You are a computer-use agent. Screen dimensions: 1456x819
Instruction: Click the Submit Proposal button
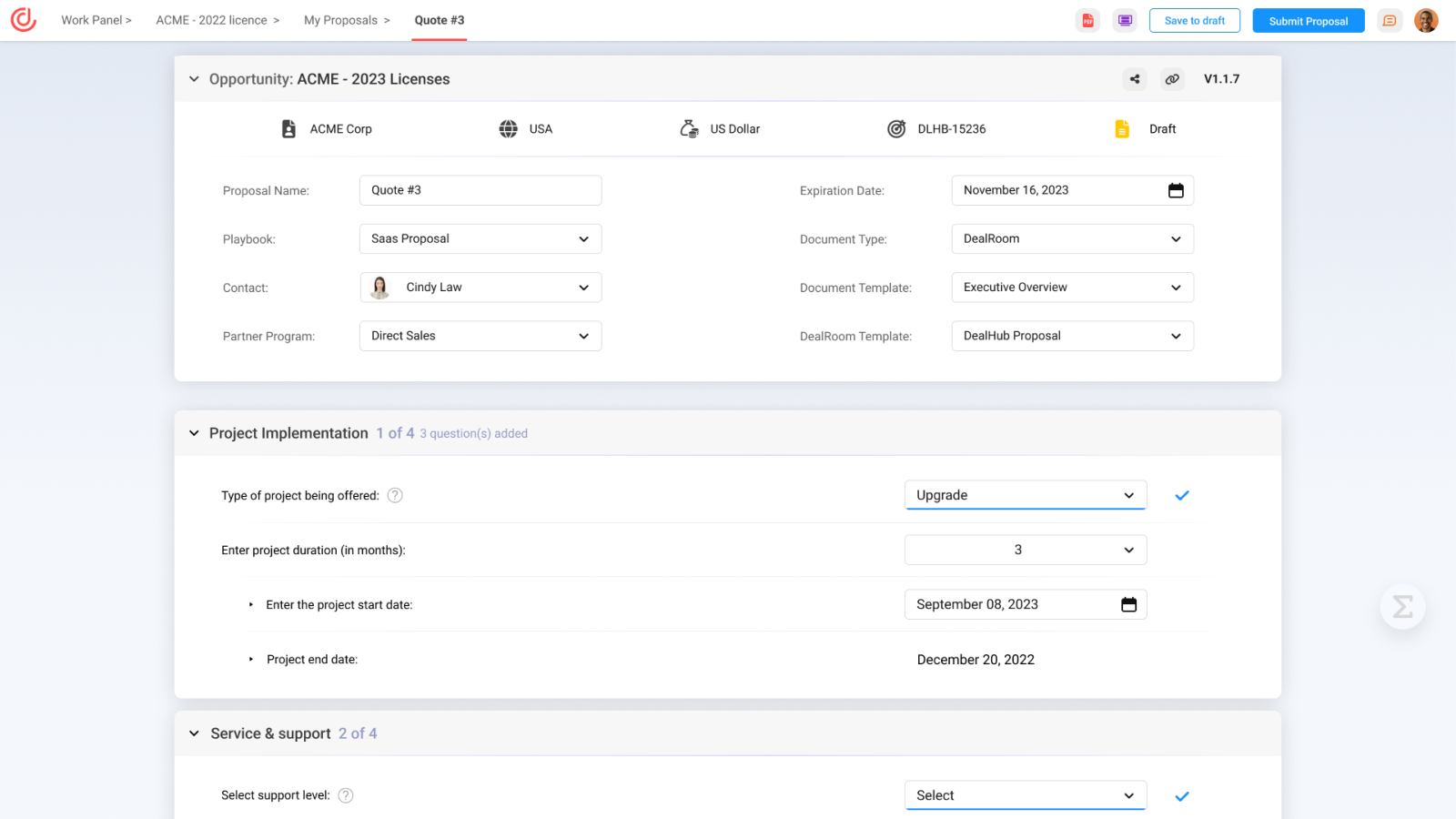coord(1308,20)
